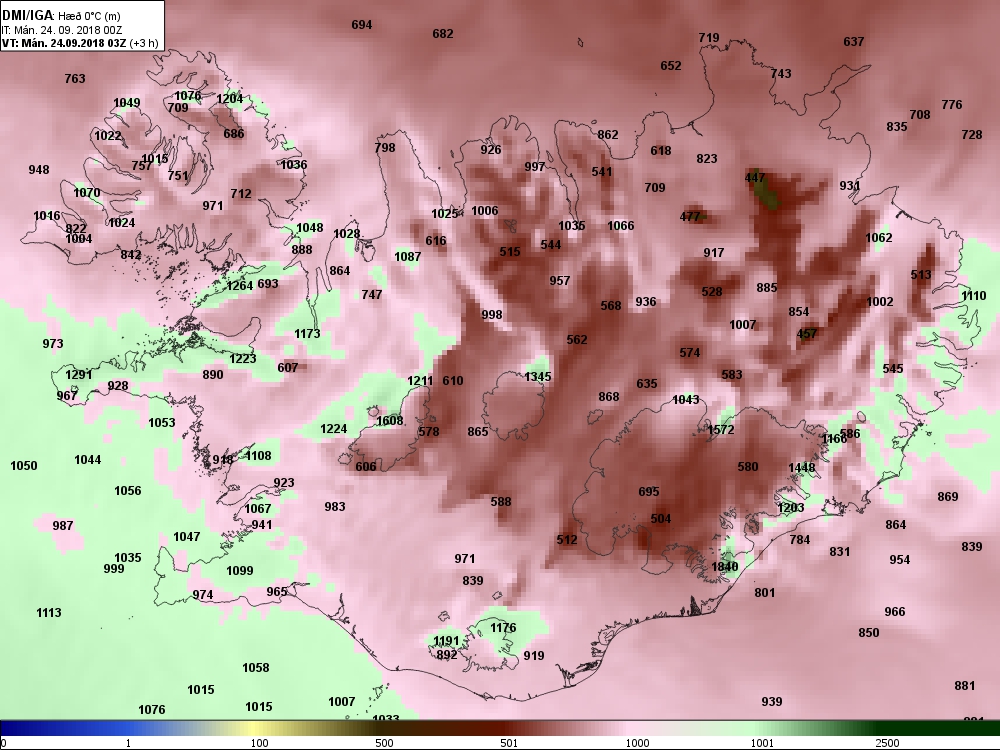
Task: Click the map value 983
Action: 335,506
